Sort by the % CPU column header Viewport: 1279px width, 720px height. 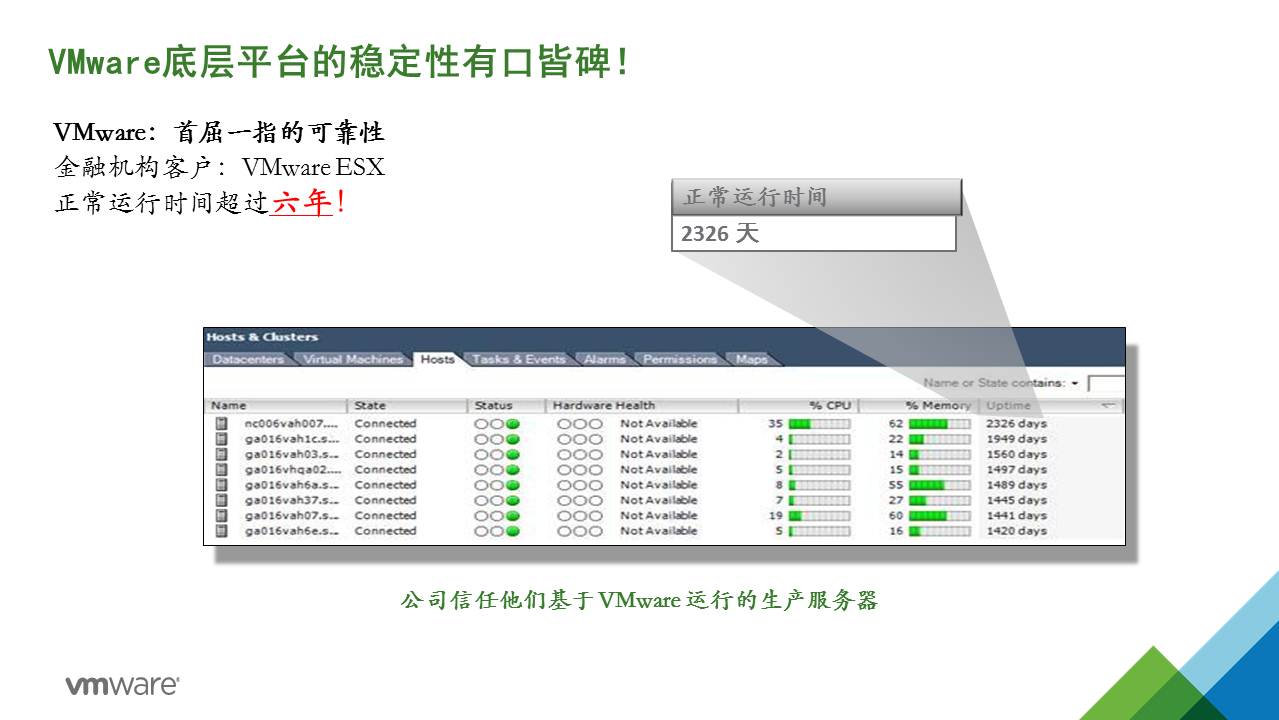tap(798, 406)
